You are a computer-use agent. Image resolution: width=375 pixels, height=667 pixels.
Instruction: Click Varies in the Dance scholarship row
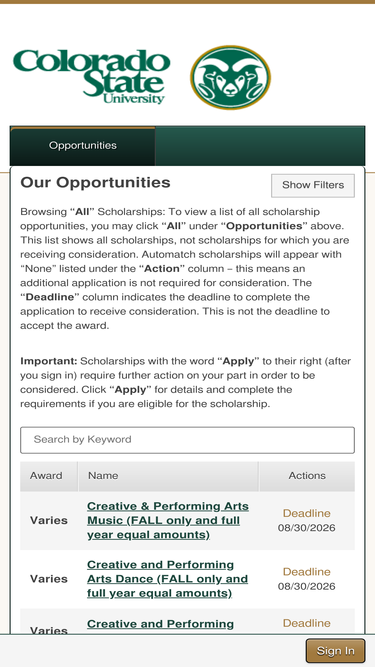tap(48, 579)
